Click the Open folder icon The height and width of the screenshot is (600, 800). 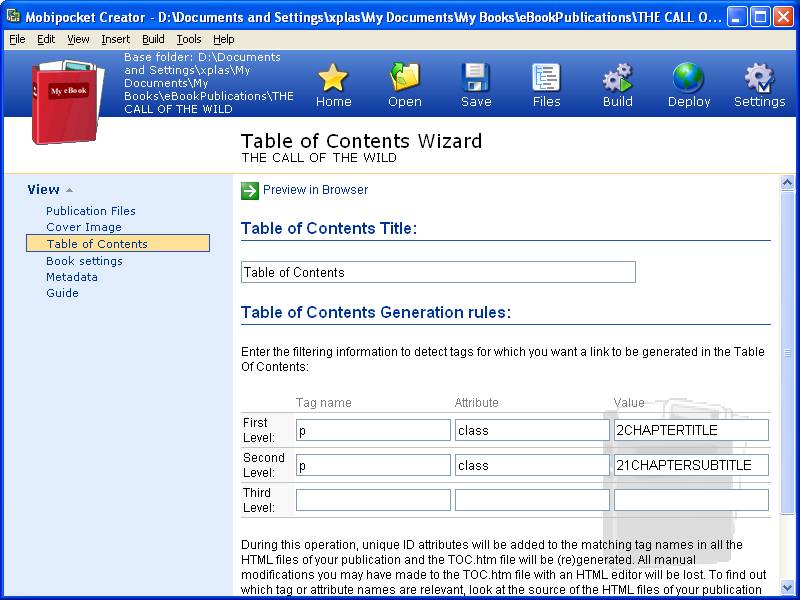point(405,78)
